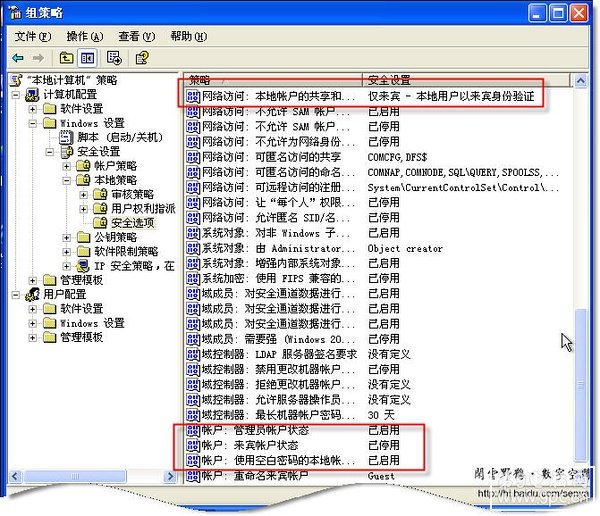Collapse the 计算机配置 tree node
The image size is (600, 516).
(16, 95)
